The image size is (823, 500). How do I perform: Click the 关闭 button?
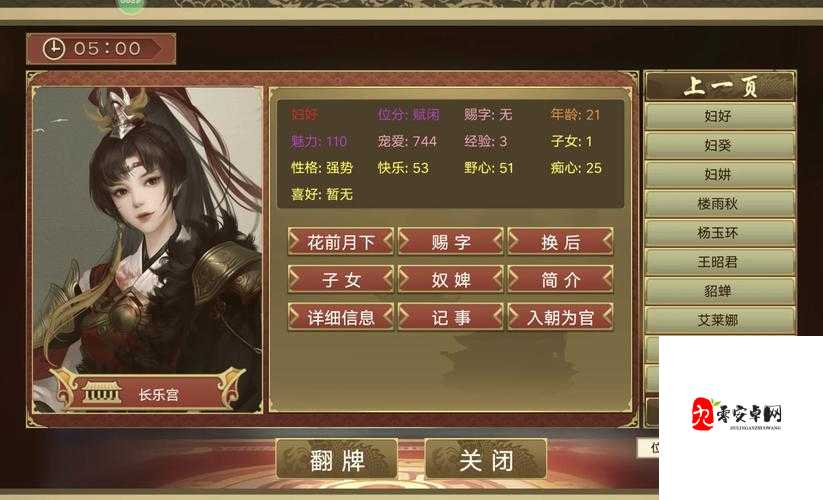coord(486,460)
